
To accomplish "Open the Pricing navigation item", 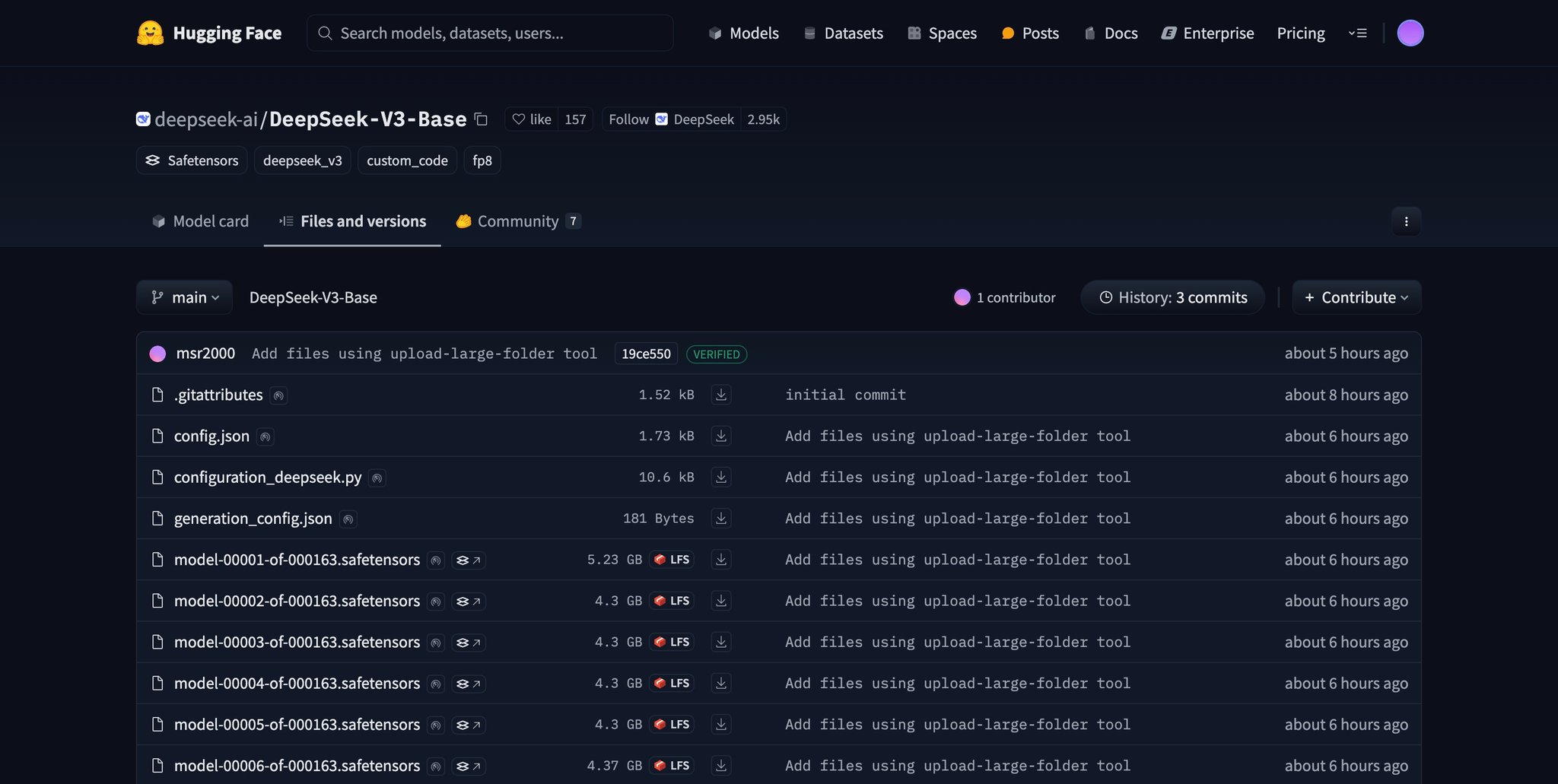I will [x=1301, y=33].
